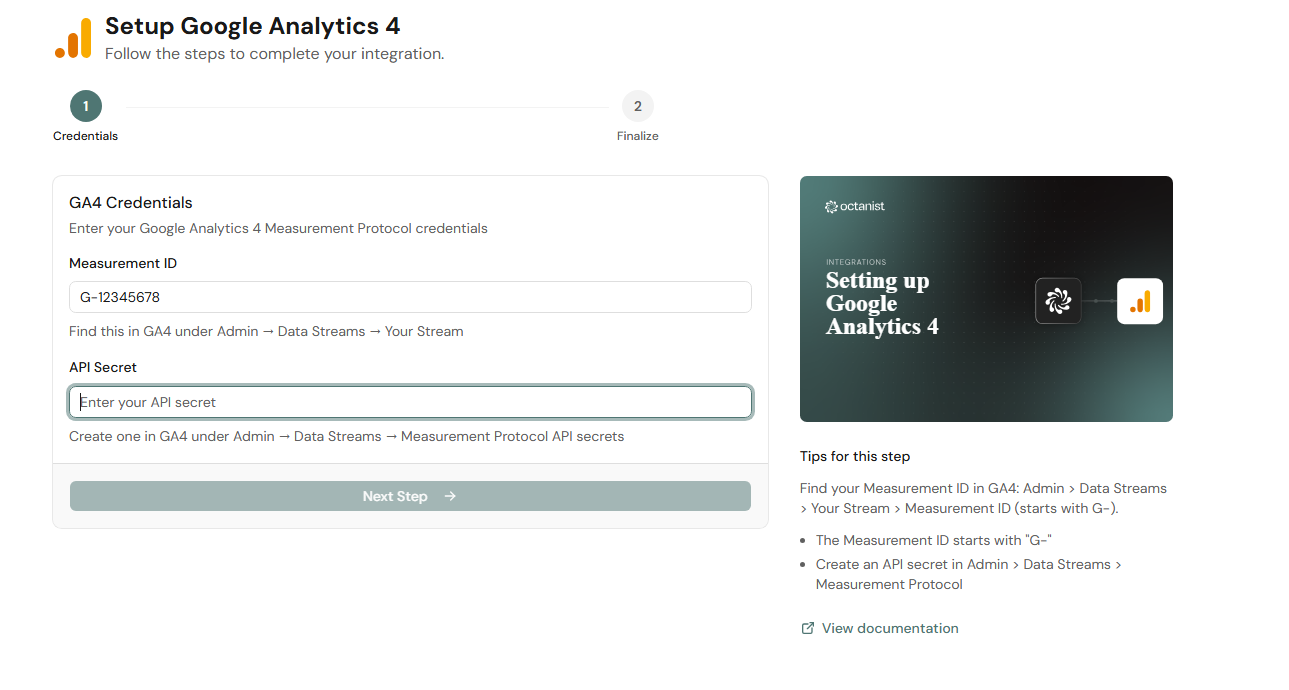Viewport: 1289px width, 690px height.
Task: Open the View documentation link
Action: click(890, 629)
